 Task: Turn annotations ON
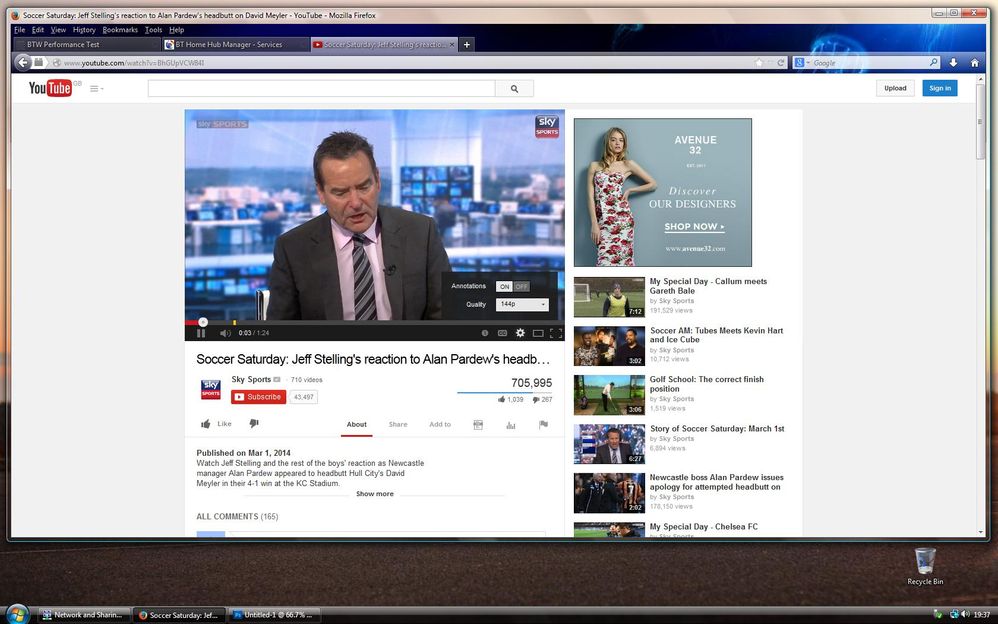[505, 287]
